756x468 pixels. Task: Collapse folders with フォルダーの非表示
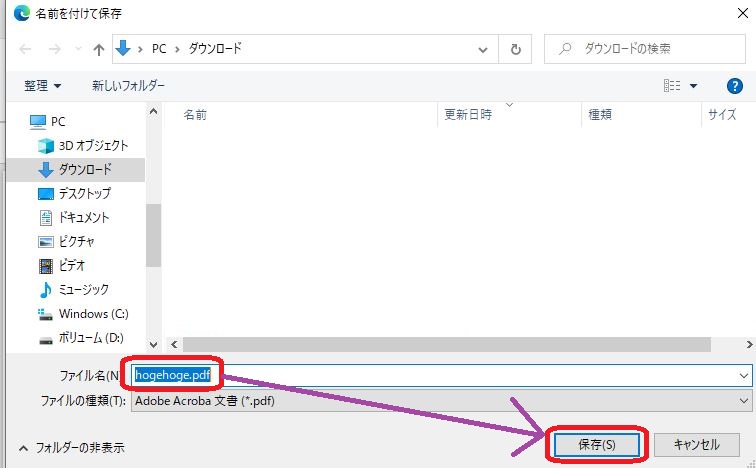[x=72, y=447]
